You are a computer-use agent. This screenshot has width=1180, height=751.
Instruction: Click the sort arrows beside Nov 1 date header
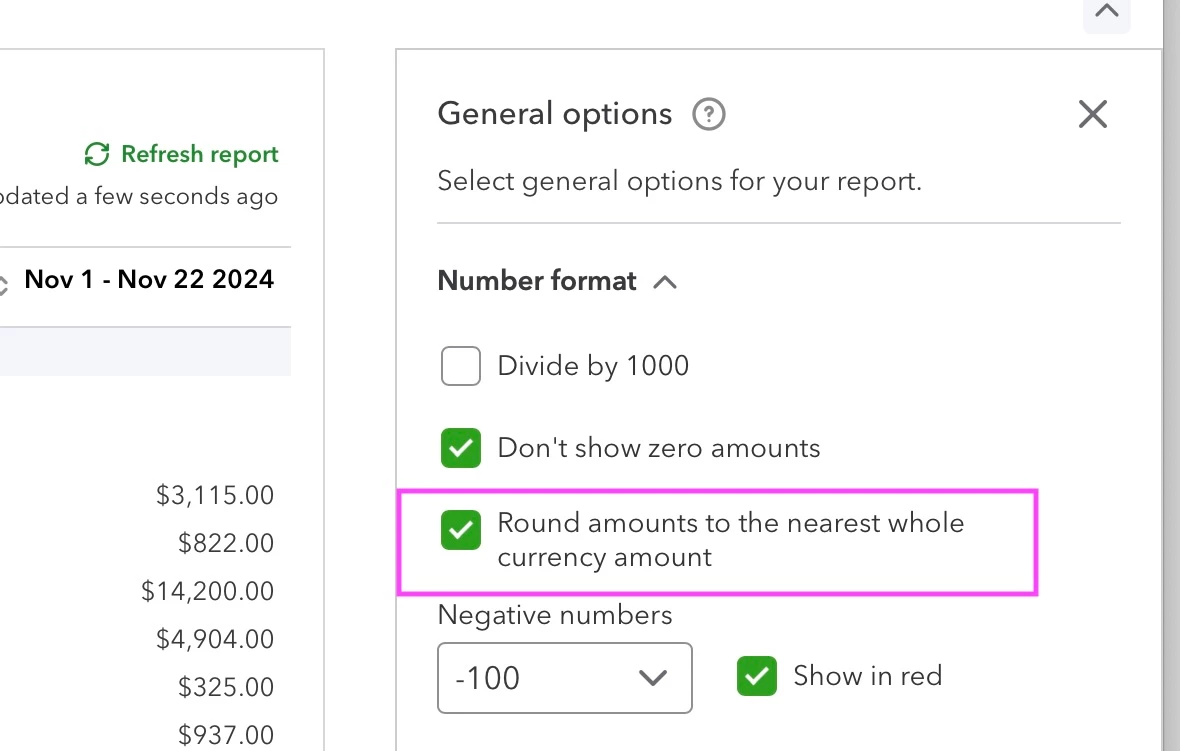(x=3, y=285)
